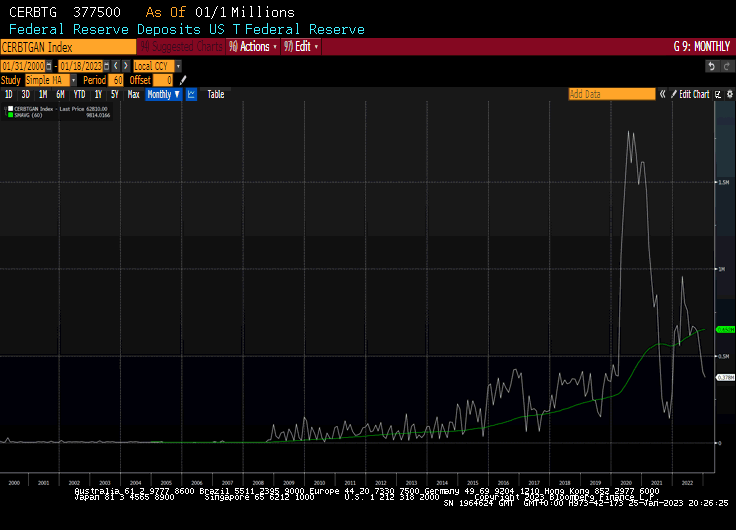Click the green SMAVG legend swatch
The width and height of the screenshot is (736, 530).
point(9,115)
